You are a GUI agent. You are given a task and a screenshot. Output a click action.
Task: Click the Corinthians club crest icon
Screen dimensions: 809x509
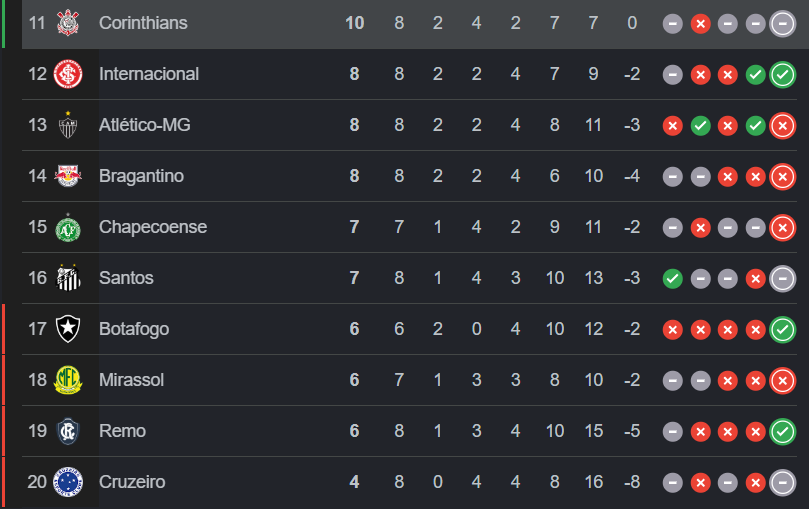[x=68, y=22]
